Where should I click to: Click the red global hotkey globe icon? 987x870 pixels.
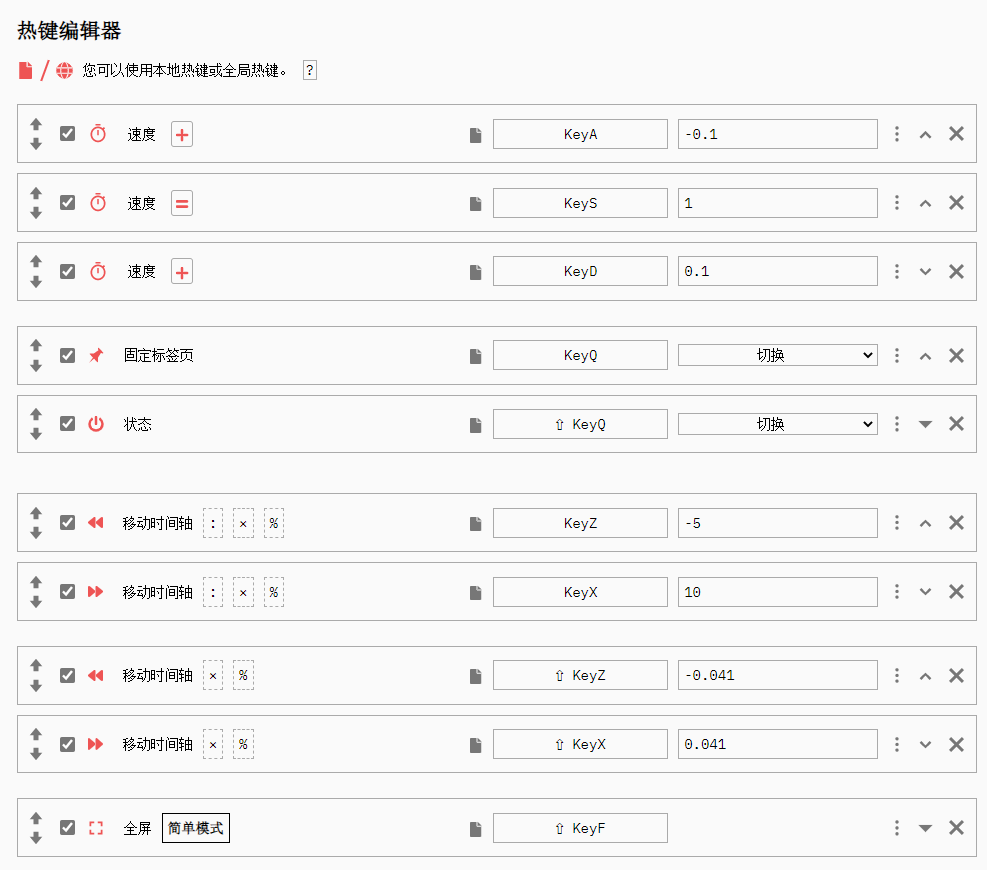coord(65,70)
